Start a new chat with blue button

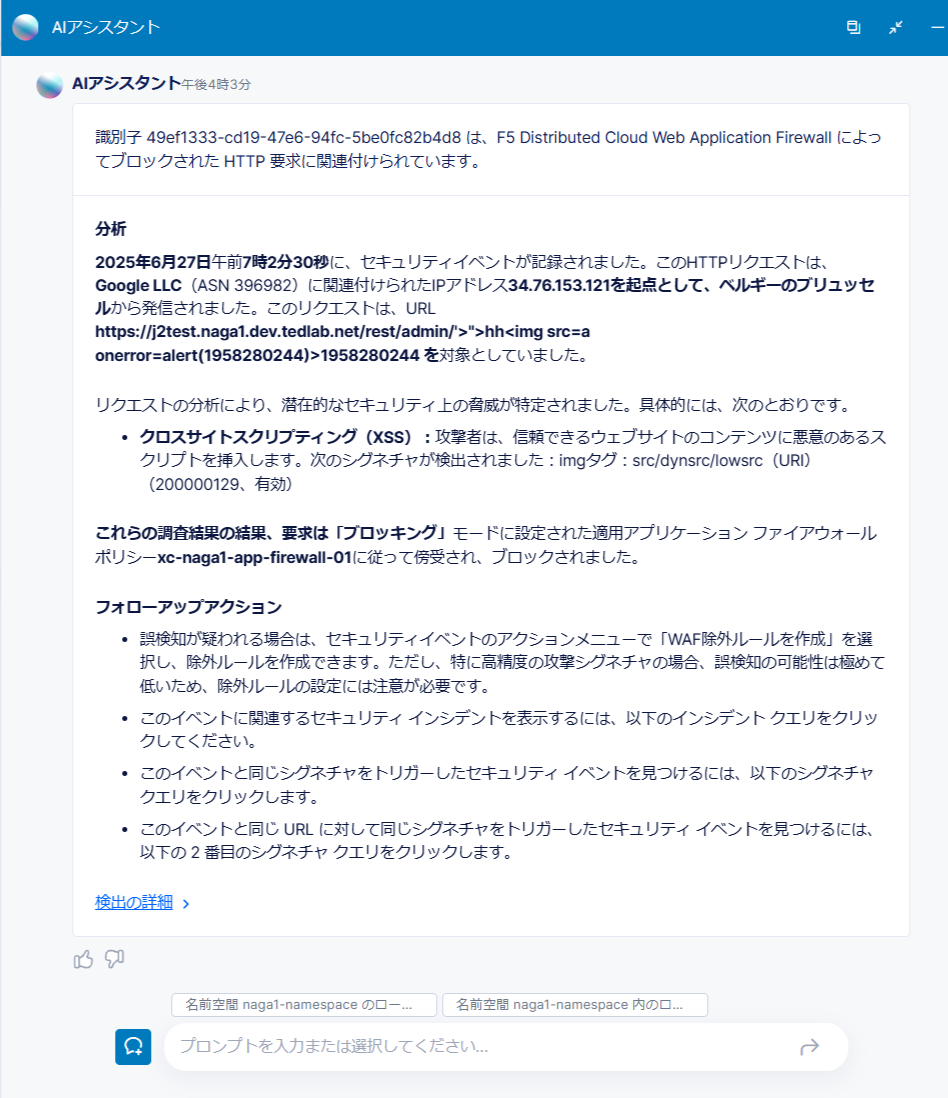[133, 1046]
